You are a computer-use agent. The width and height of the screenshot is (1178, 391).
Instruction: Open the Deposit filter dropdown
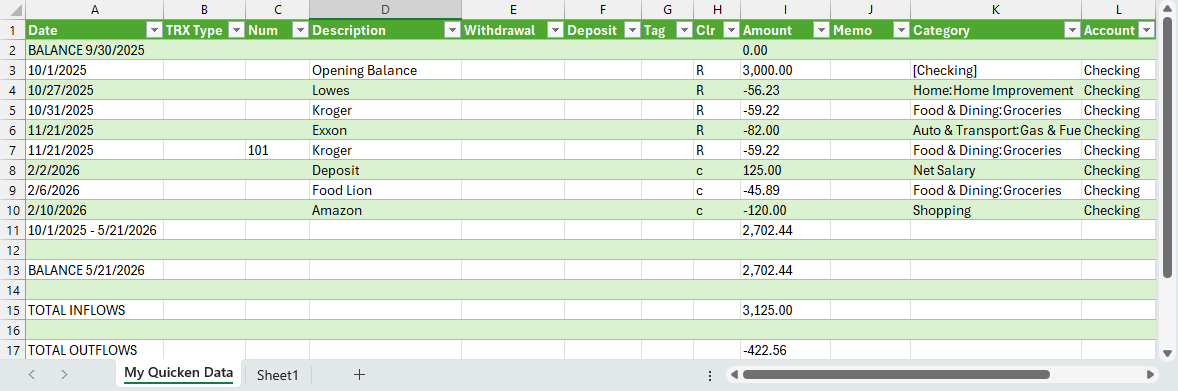point(632,31)
